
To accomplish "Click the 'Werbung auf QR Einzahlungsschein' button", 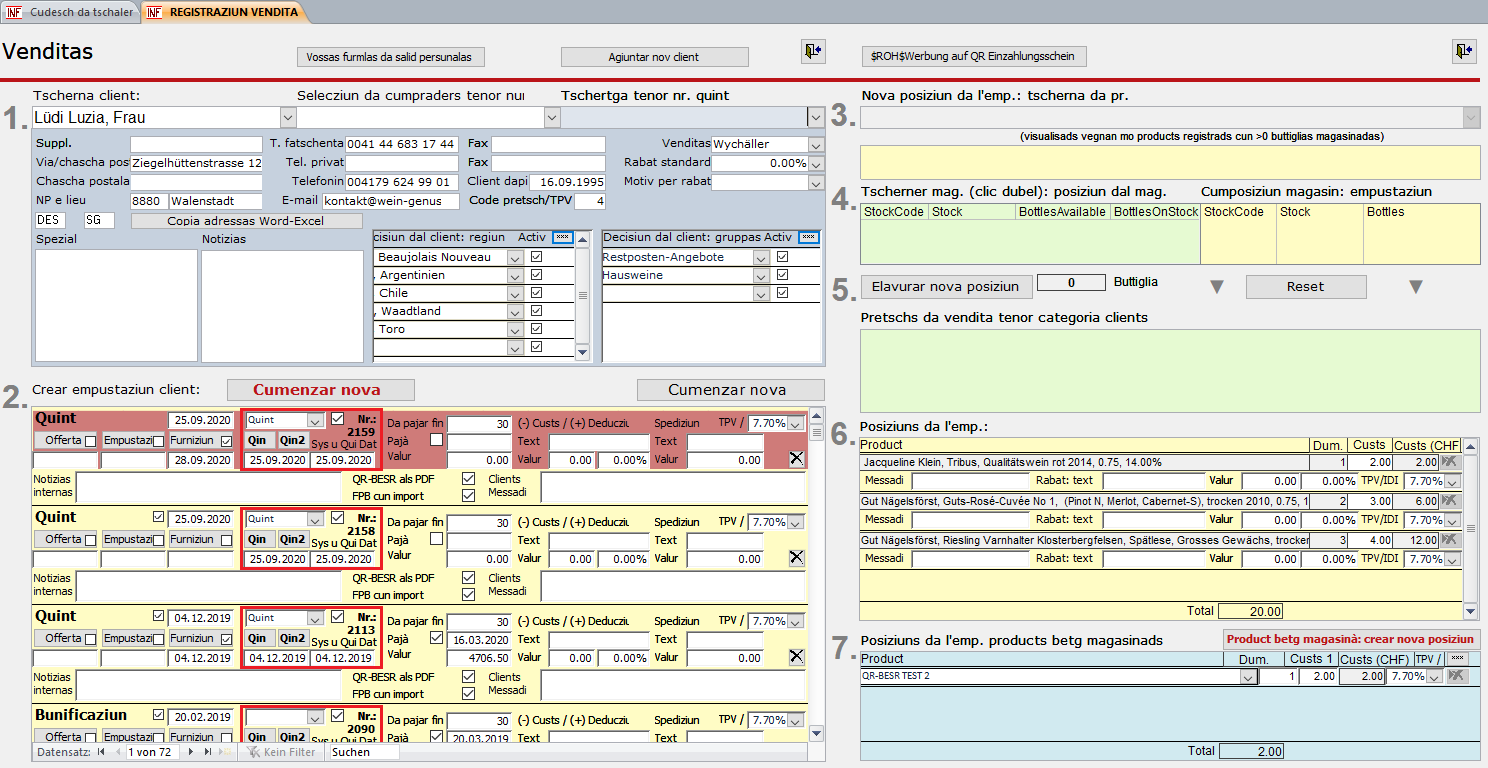I will point(974,57).
